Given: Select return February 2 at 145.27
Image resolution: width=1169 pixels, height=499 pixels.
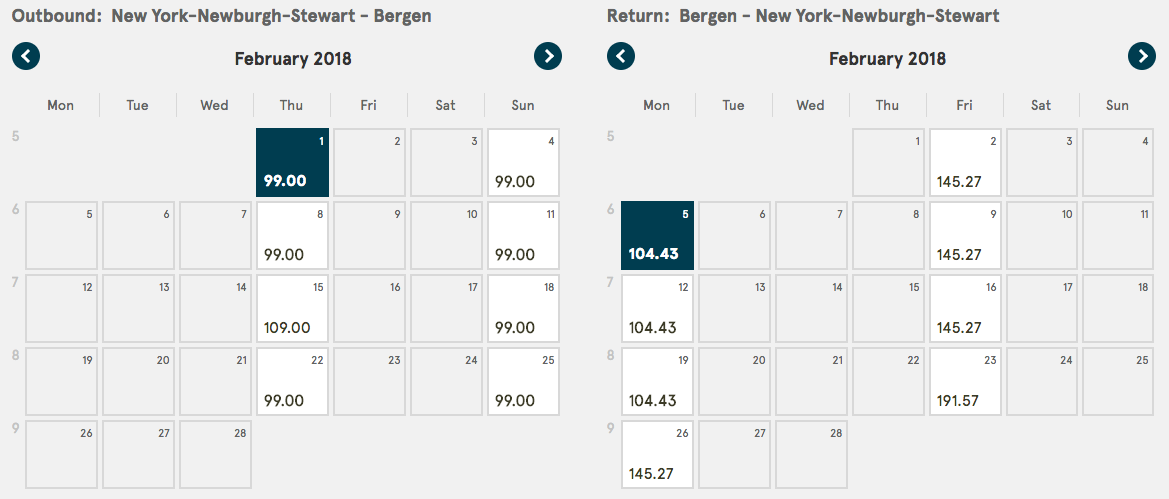Looking at the screenshot, I should pos(964,162).
